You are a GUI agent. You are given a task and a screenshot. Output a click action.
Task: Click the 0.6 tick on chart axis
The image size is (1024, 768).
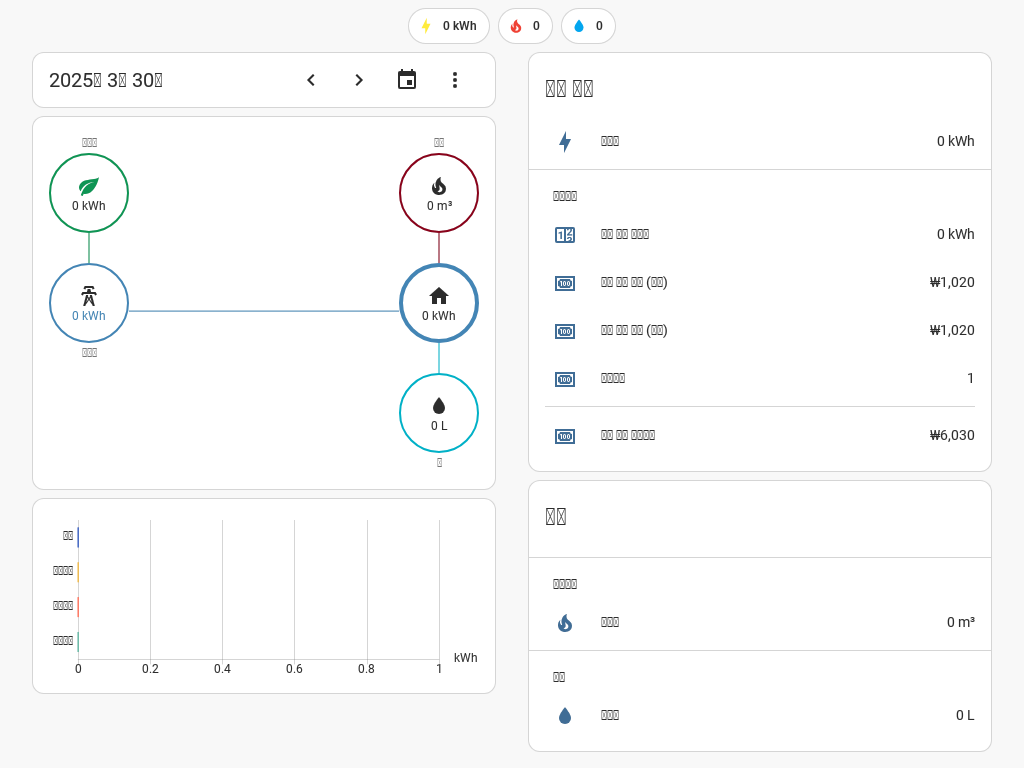coord(294,669)
